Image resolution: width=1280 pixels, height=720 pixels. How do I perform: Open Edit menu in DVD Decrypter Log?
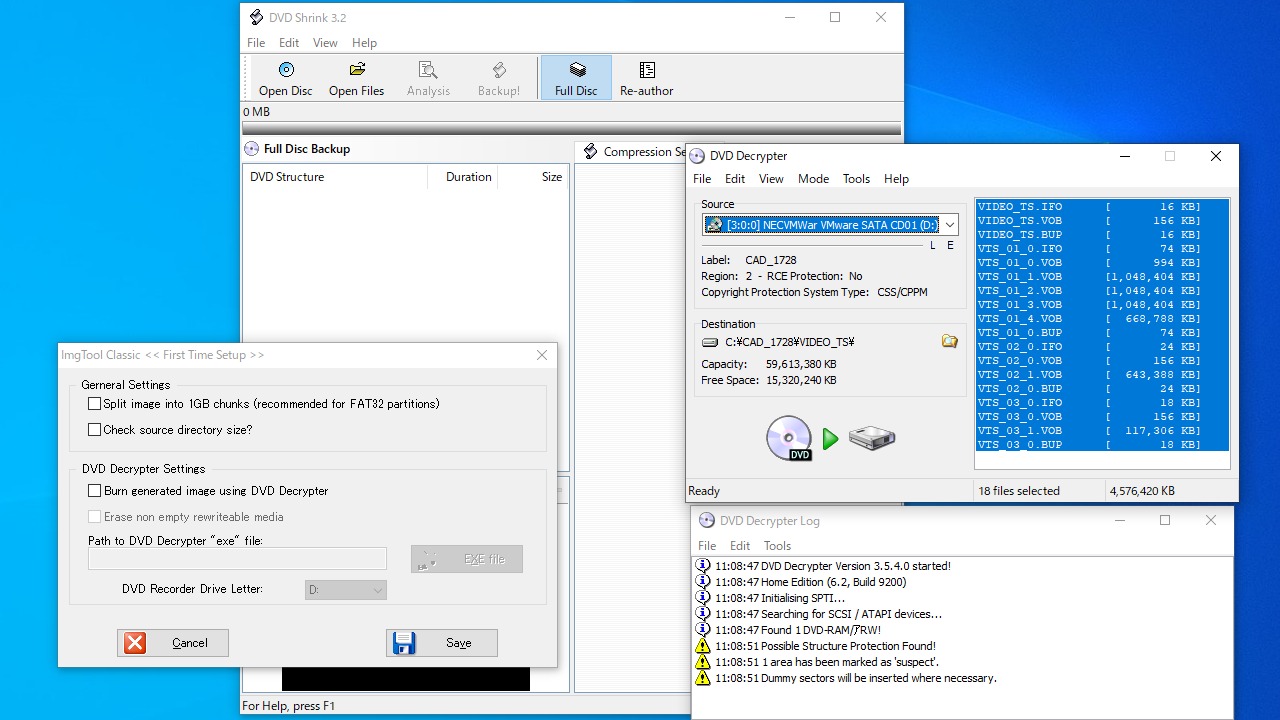click(x=740, y=546)
